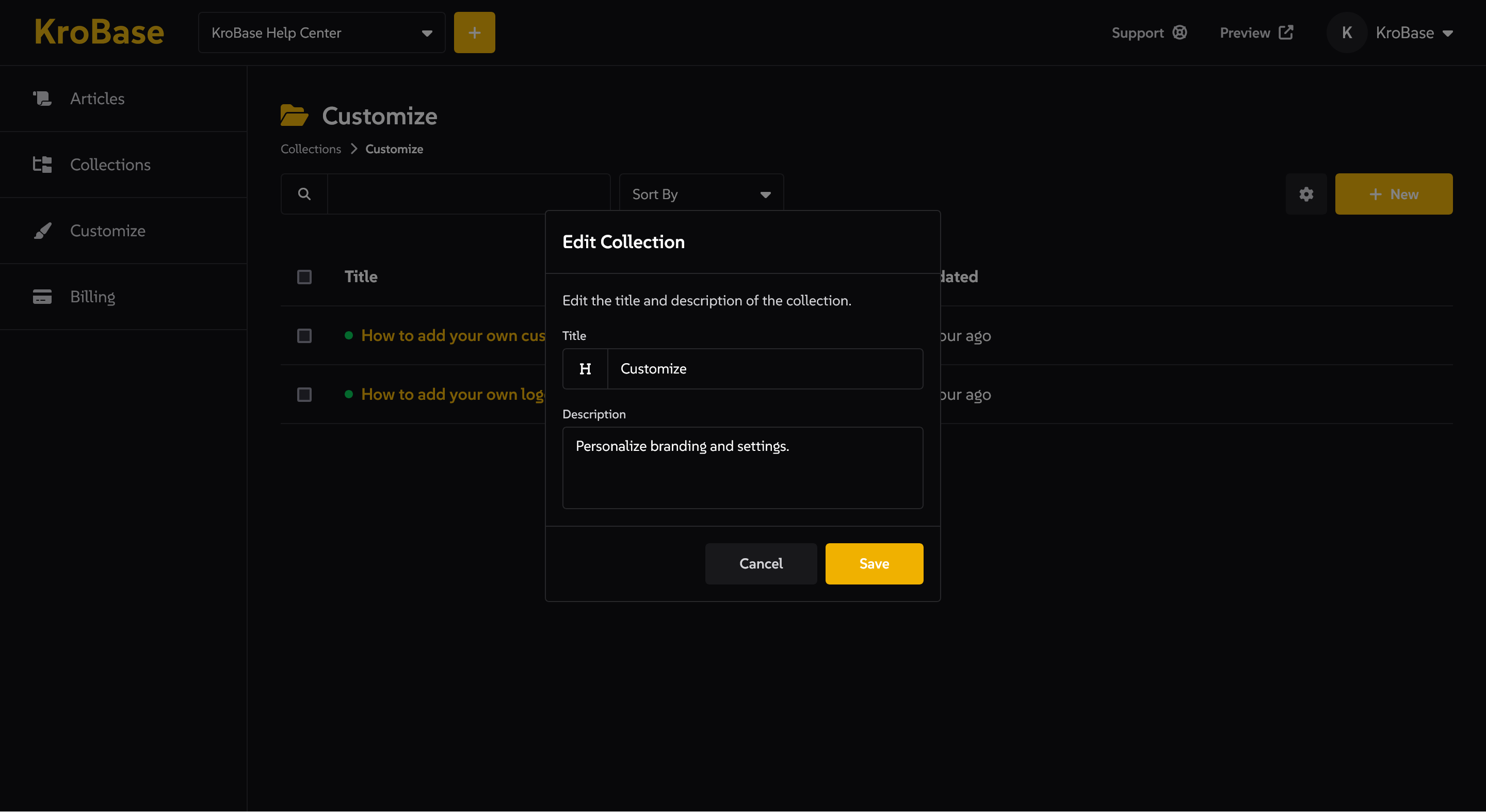Check the add your own logo article checkbox
Screen dimensions: 1486x812
click(x=304, y=395)
